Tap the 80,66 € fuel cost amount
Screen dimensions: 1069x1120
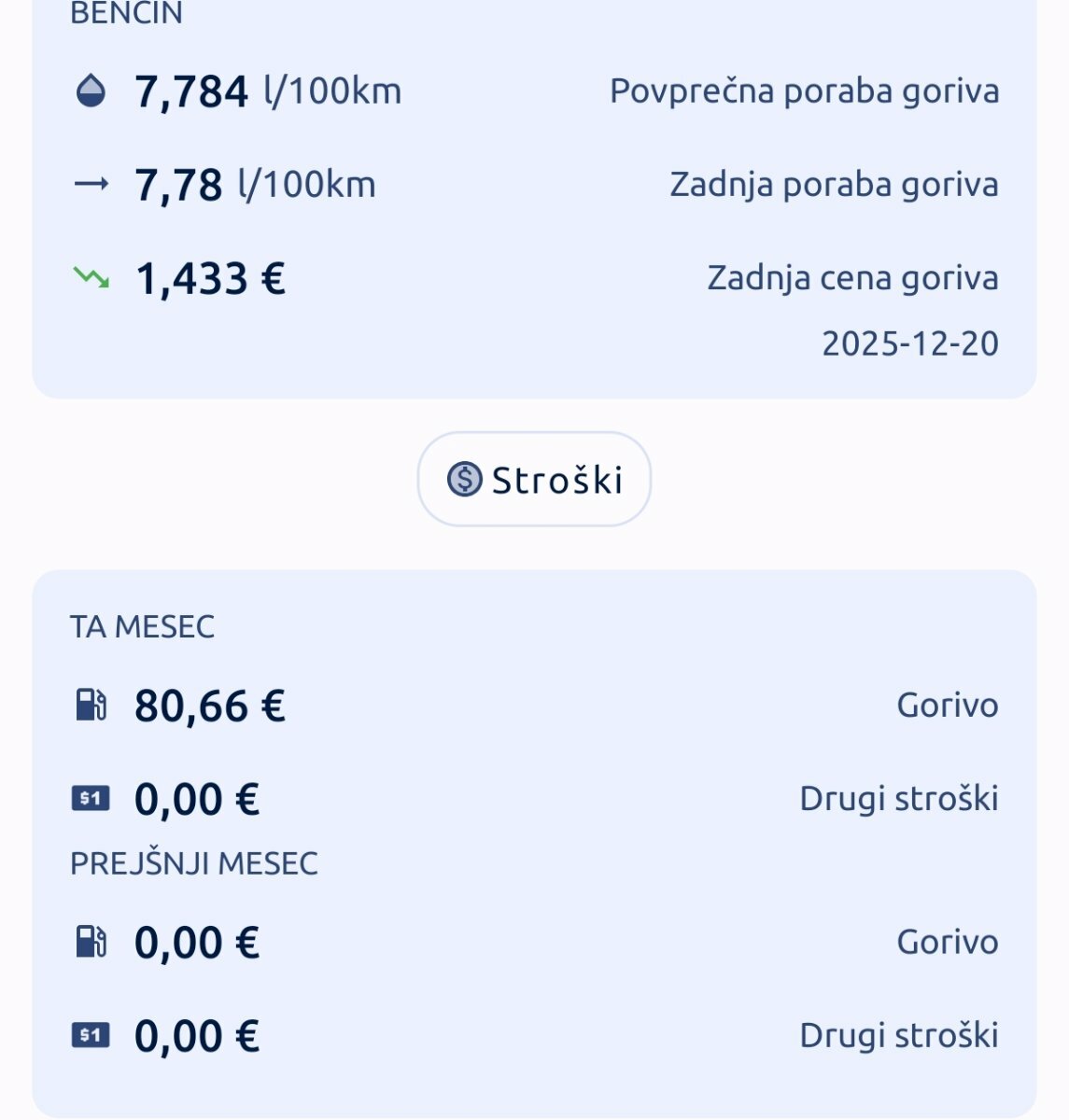[x=209, y=706]
